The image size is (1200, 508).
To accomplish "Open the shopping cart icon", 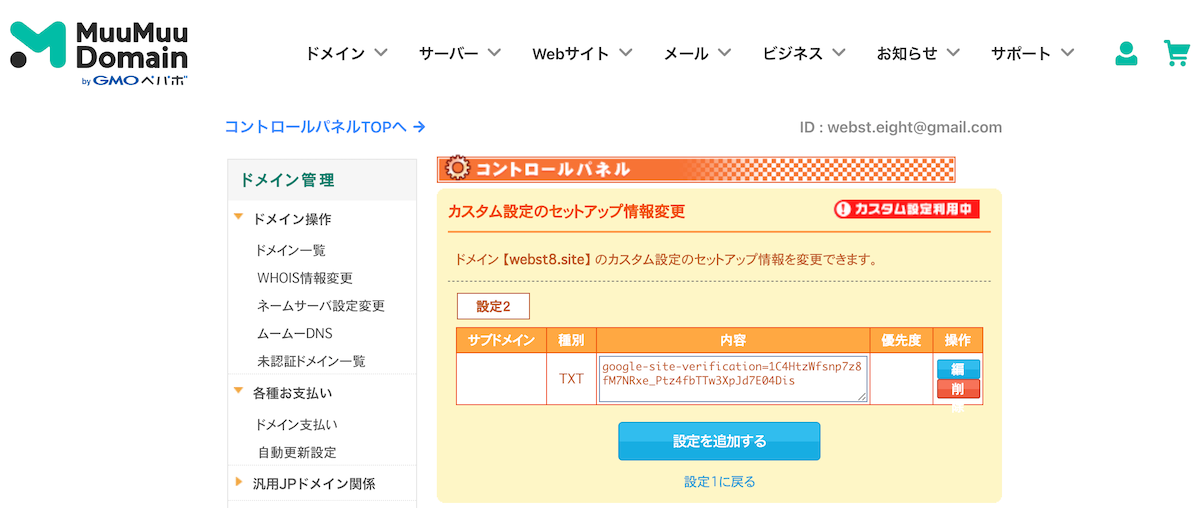I will [x=1177, y=54].
